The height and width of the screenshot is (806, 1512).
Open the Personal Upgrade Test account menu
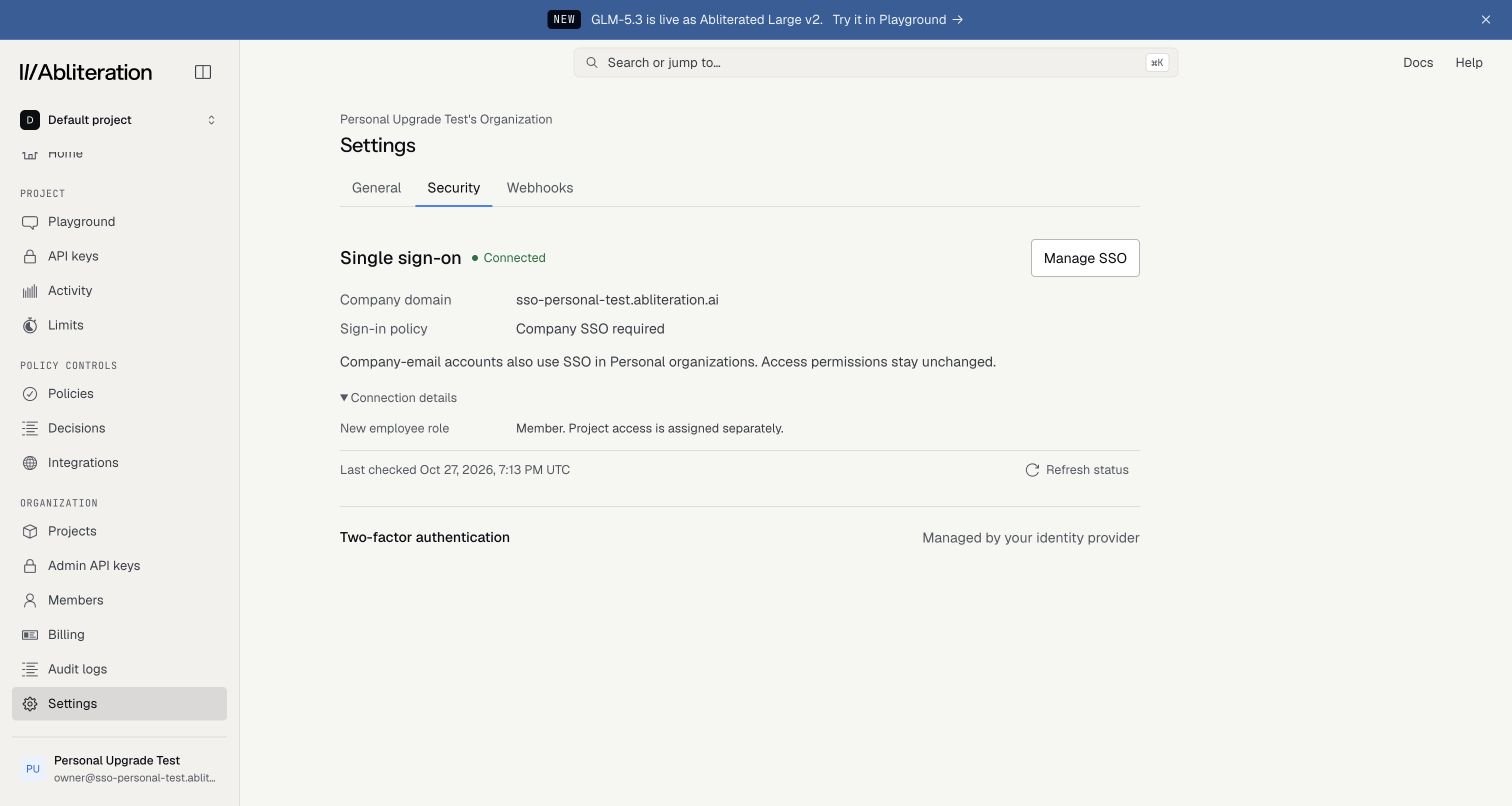pos(119,769)
